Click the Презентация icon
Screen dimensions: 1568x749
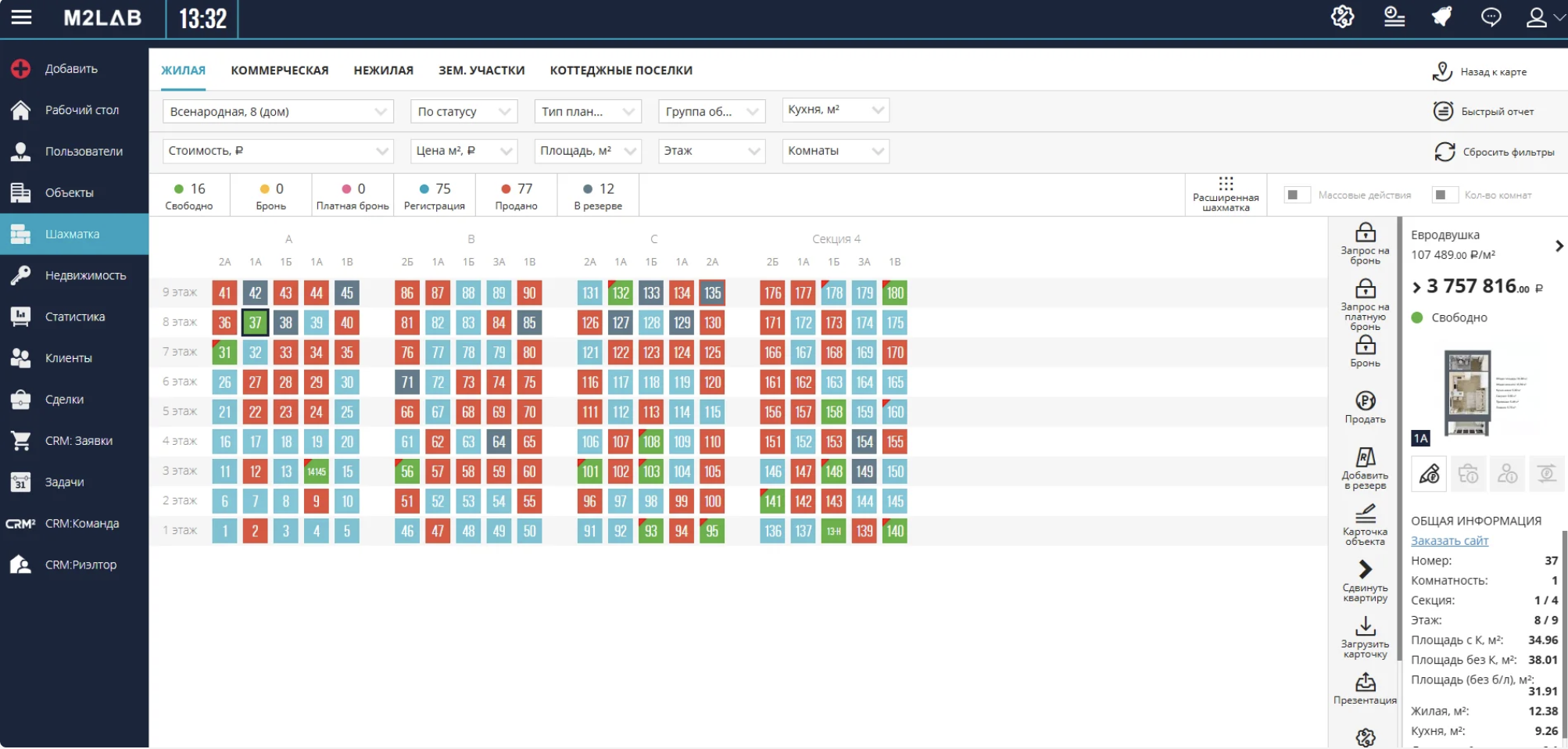1365,683
